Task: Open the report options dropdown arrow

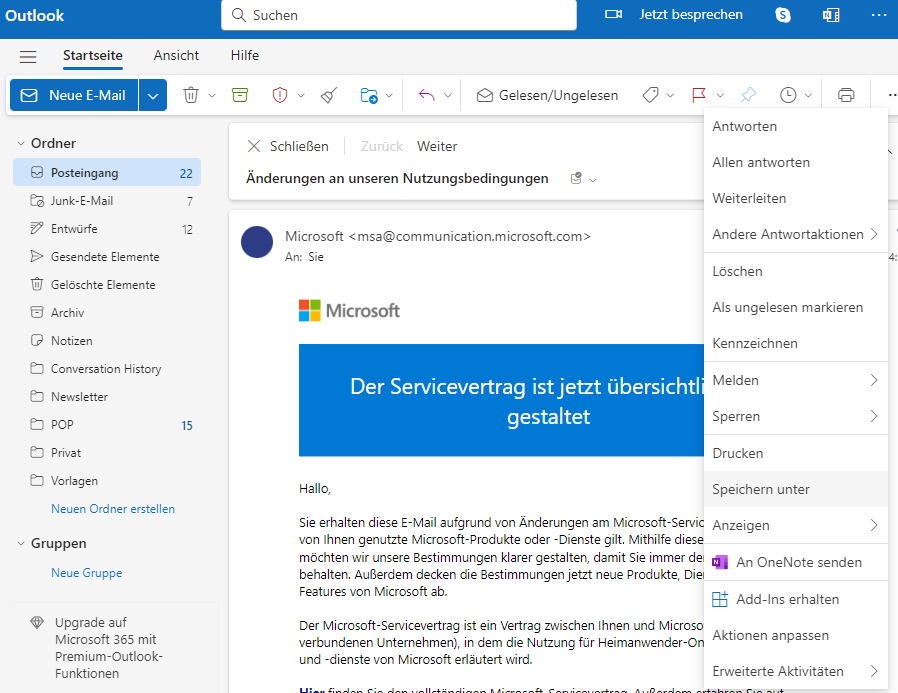Action: [x=301, y=95]
